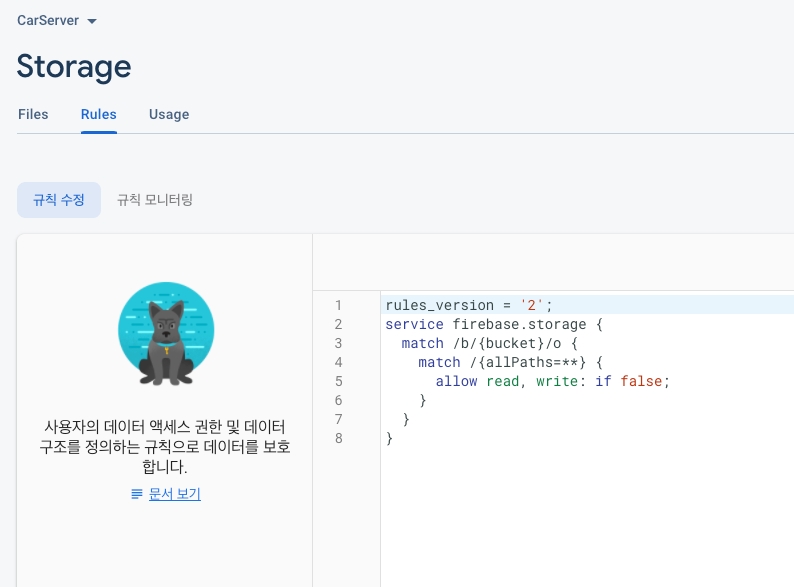Viewport: 794px width, 587px height.
Task: Select the Rules tab
Action: tap(99, 114)
